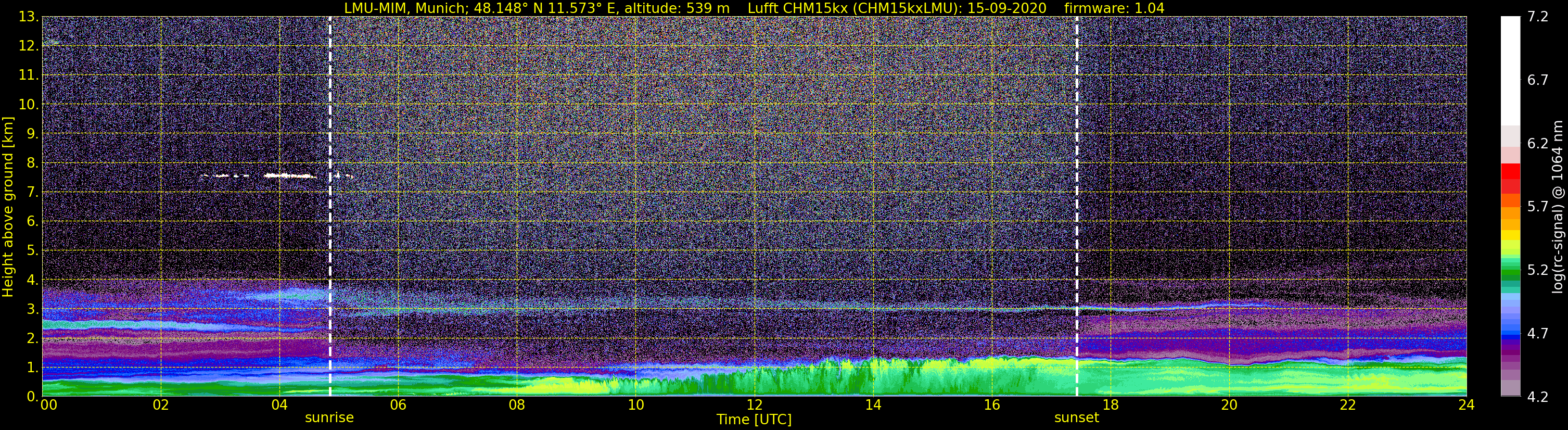The image size is (1568, 430).
Task: Click the height tick label '11.'
Action: click(29, 75)
